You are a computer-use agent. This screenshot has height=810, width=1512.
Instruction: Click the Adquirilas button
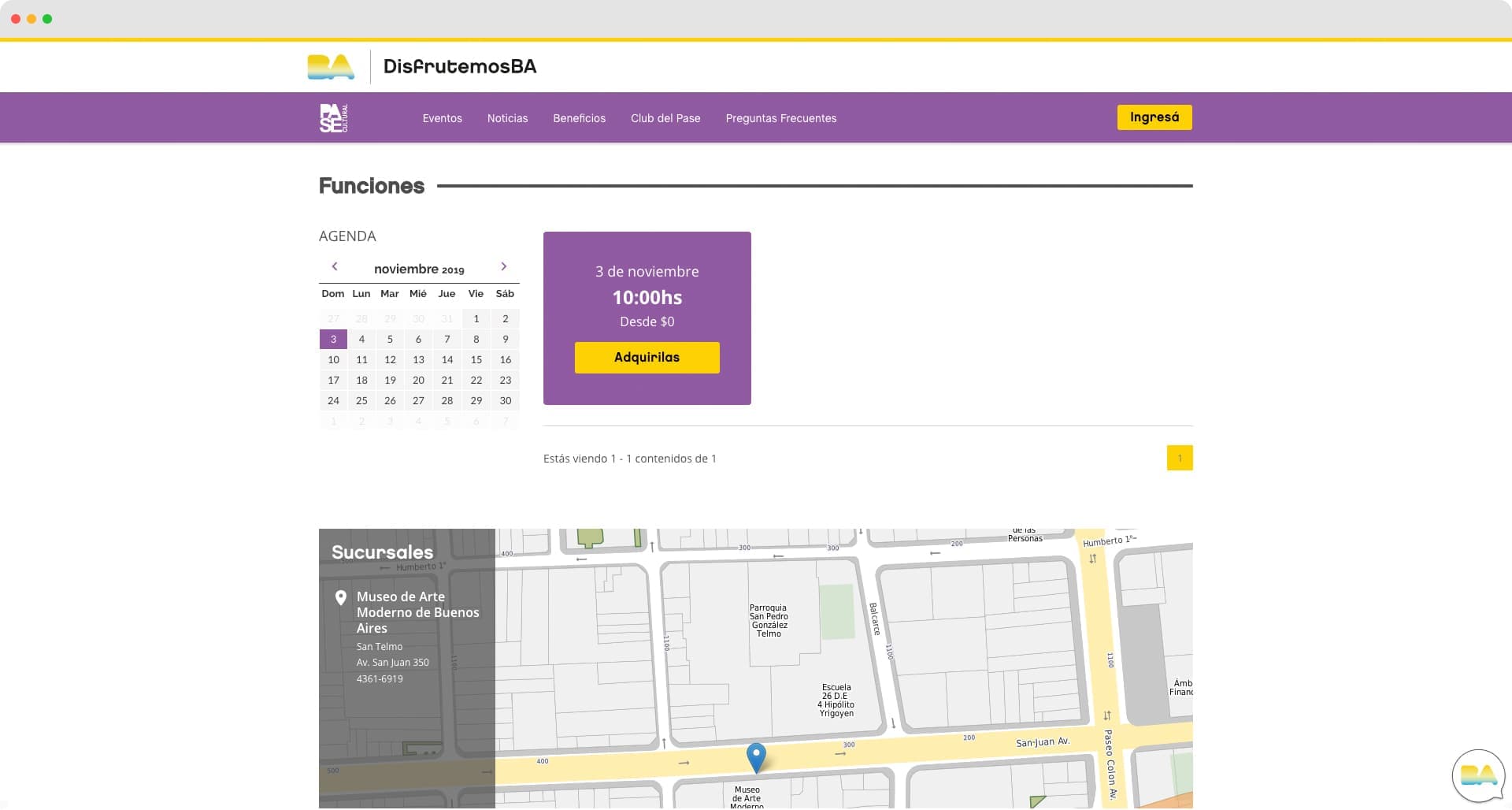click(647, 358)
